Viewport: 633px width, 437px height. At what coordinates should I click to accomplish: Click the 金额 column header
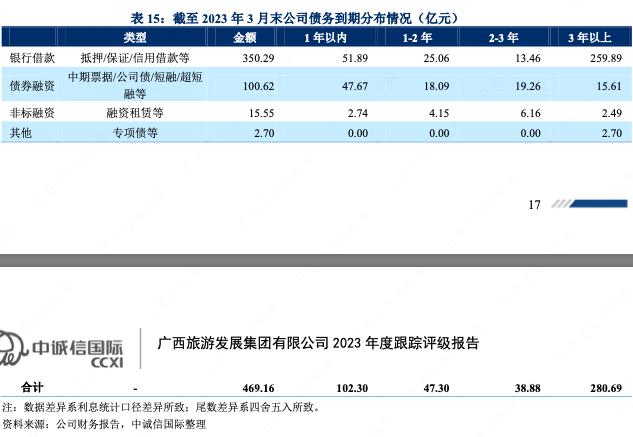[x=245, y=38]
